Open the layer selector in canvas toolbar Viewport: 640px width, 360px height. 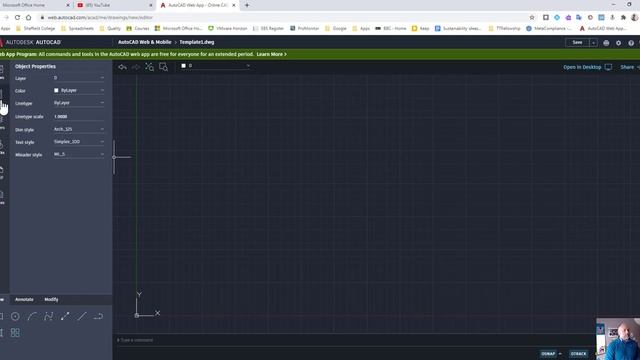[x=215, y=66]
